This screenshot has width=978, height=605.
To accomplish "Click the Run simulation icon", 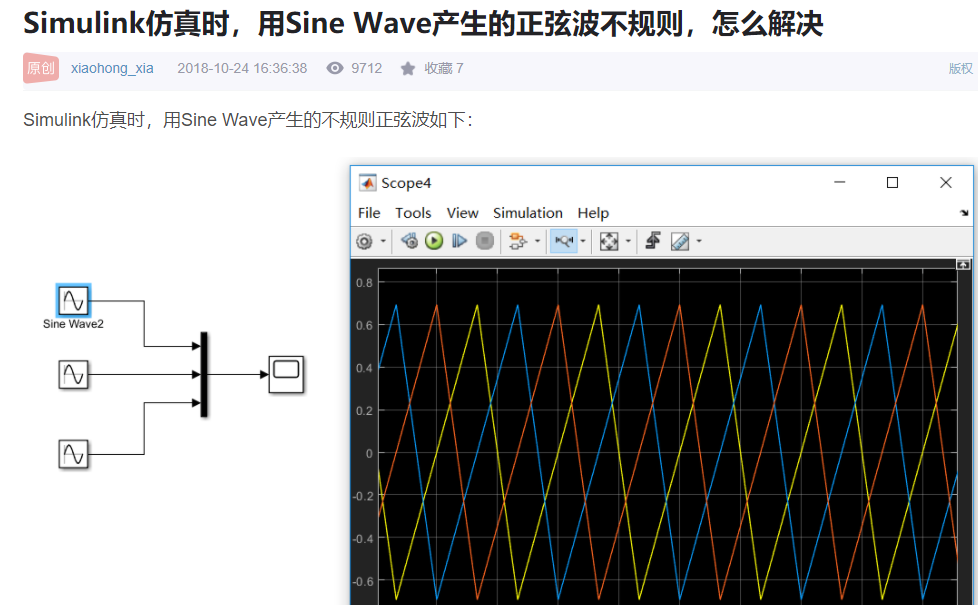I will point(433,240).
